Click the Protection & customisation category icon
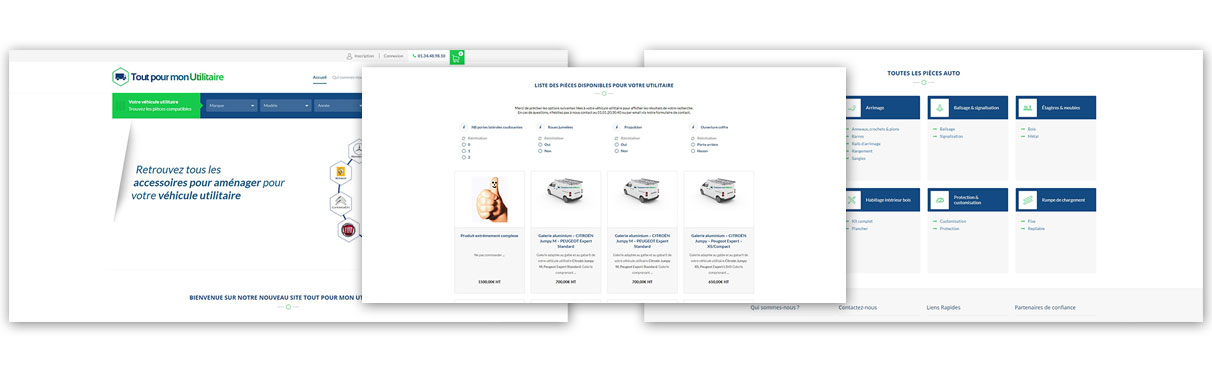This screenshot has height=375, width=1212. pos(939,200)
